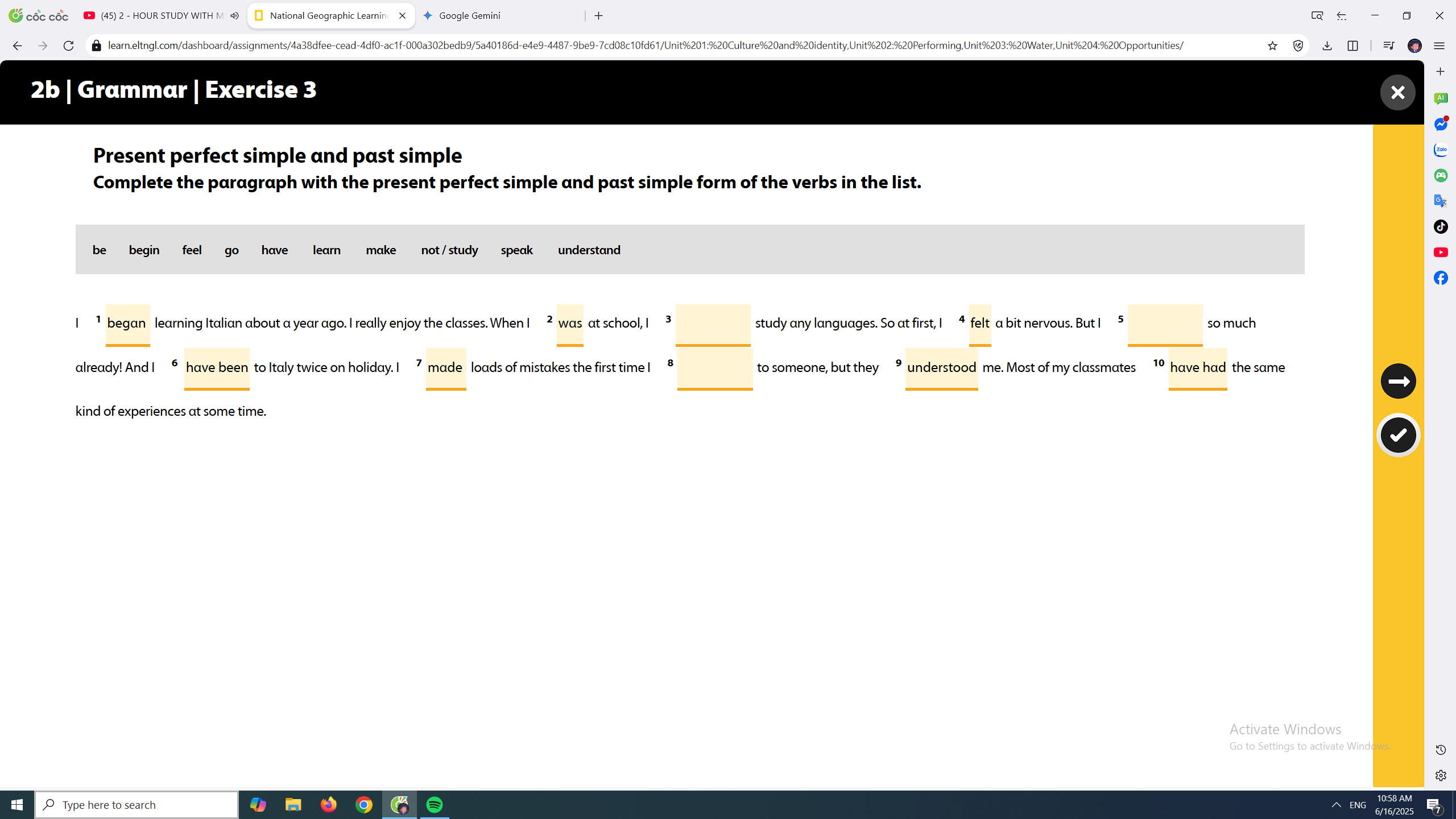
Task: Go to next exercise with arrow button
Action: coord(1398,381)
